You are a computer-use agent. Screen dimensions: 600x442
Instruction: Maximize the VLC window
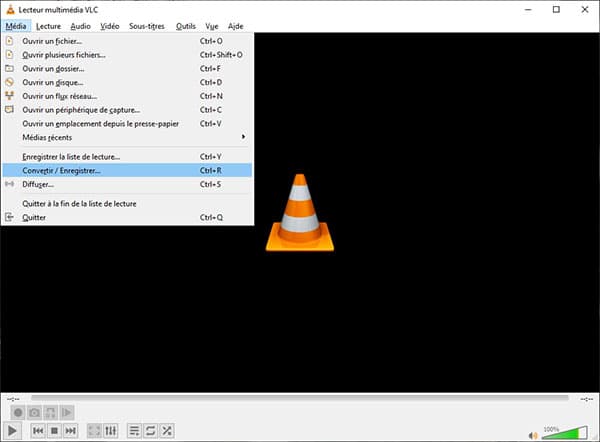click(556, 10)
